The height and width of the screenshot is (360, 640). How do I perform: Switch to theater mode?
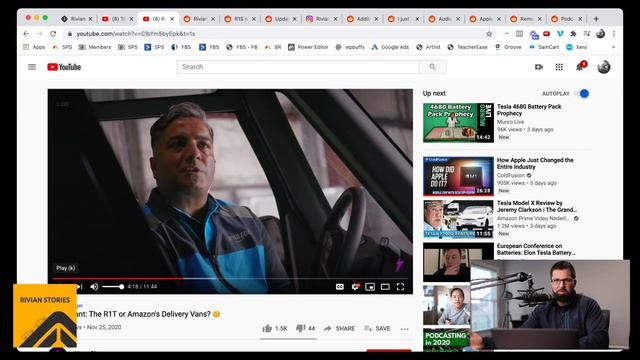(x=385, y=287)
